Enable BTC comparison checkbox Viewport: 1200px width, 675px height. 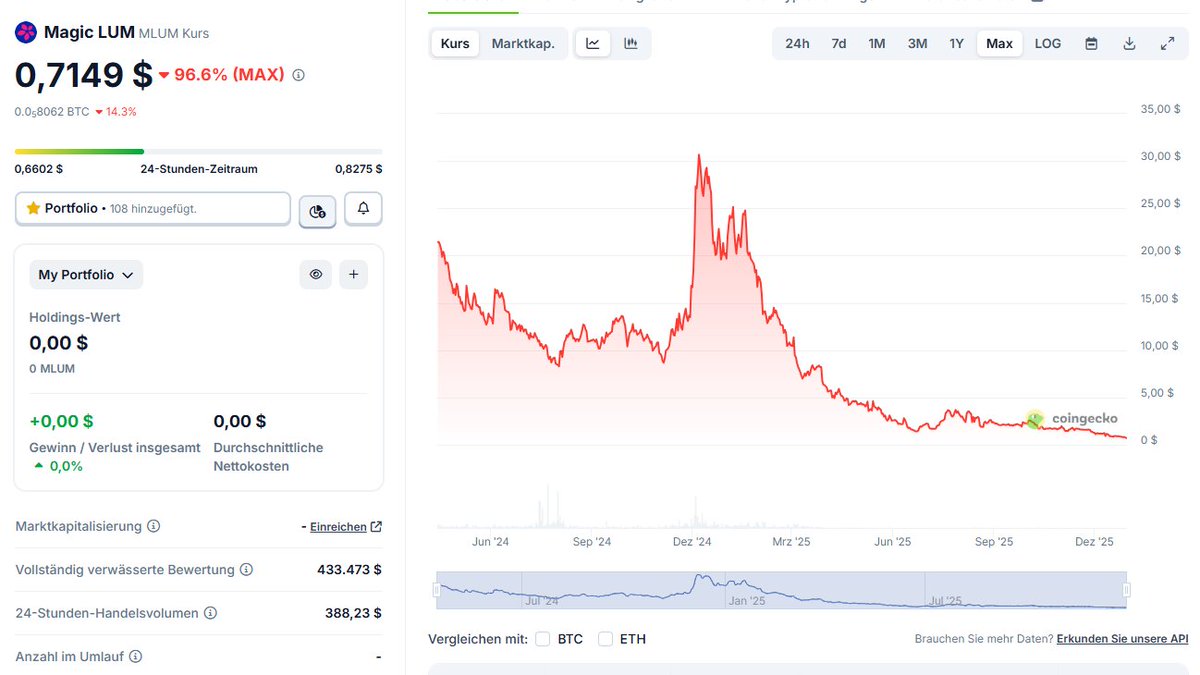542,639
